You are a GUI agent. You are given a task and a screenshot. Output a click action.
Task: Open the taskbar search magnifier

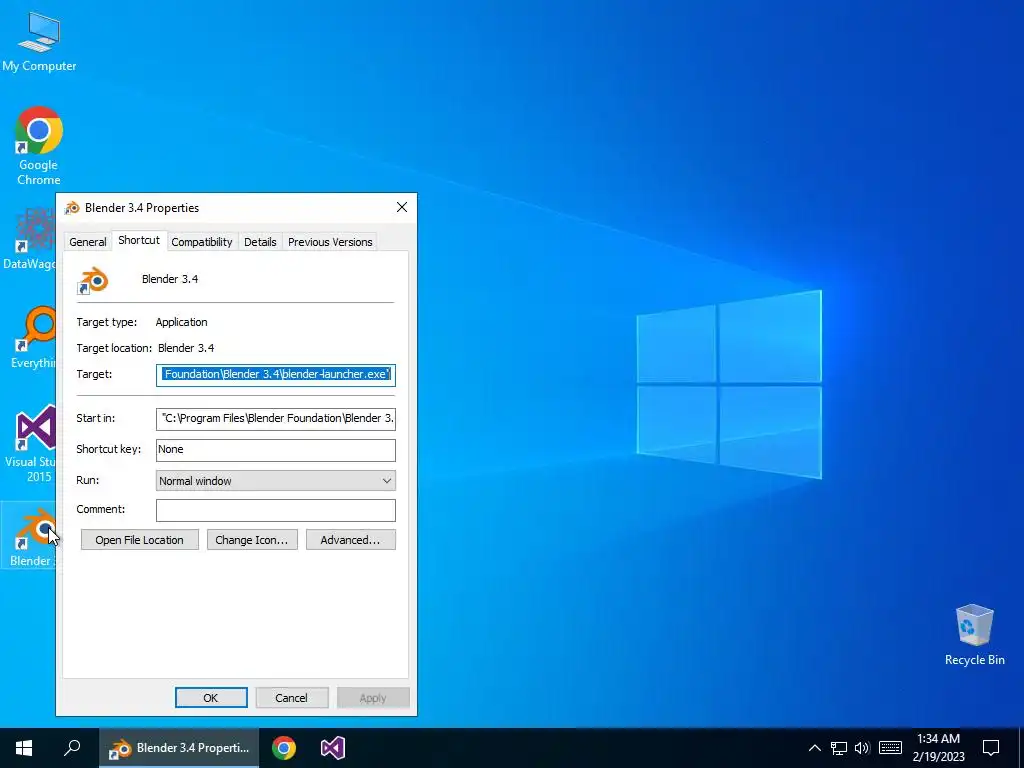click(72, 748)
